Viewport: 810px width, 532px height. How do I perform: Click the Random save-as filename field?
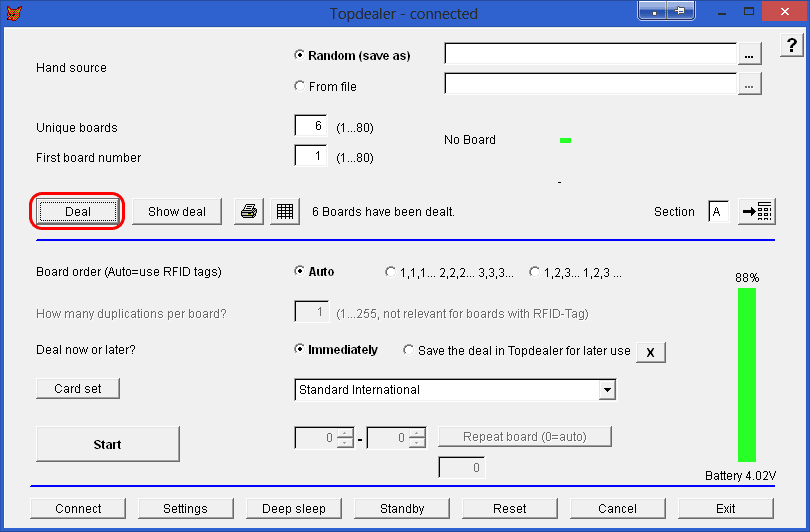(x=590, y=54)
